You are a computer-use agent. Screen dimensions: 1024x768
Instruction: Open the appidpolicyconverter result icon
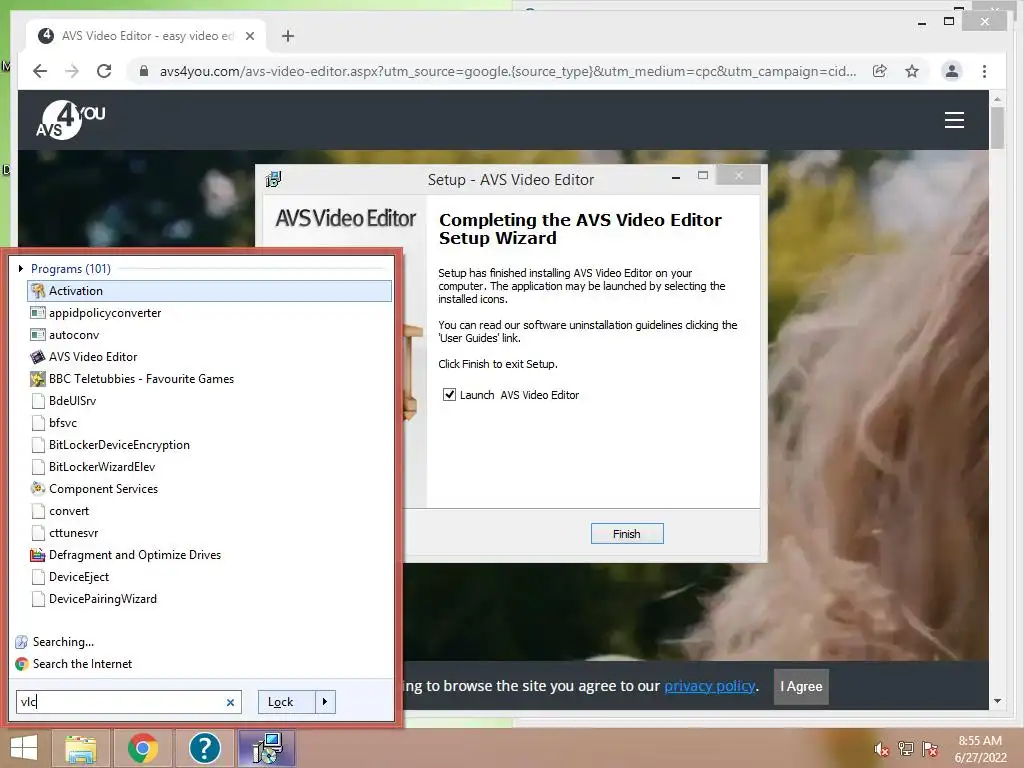tap(38, 313)
